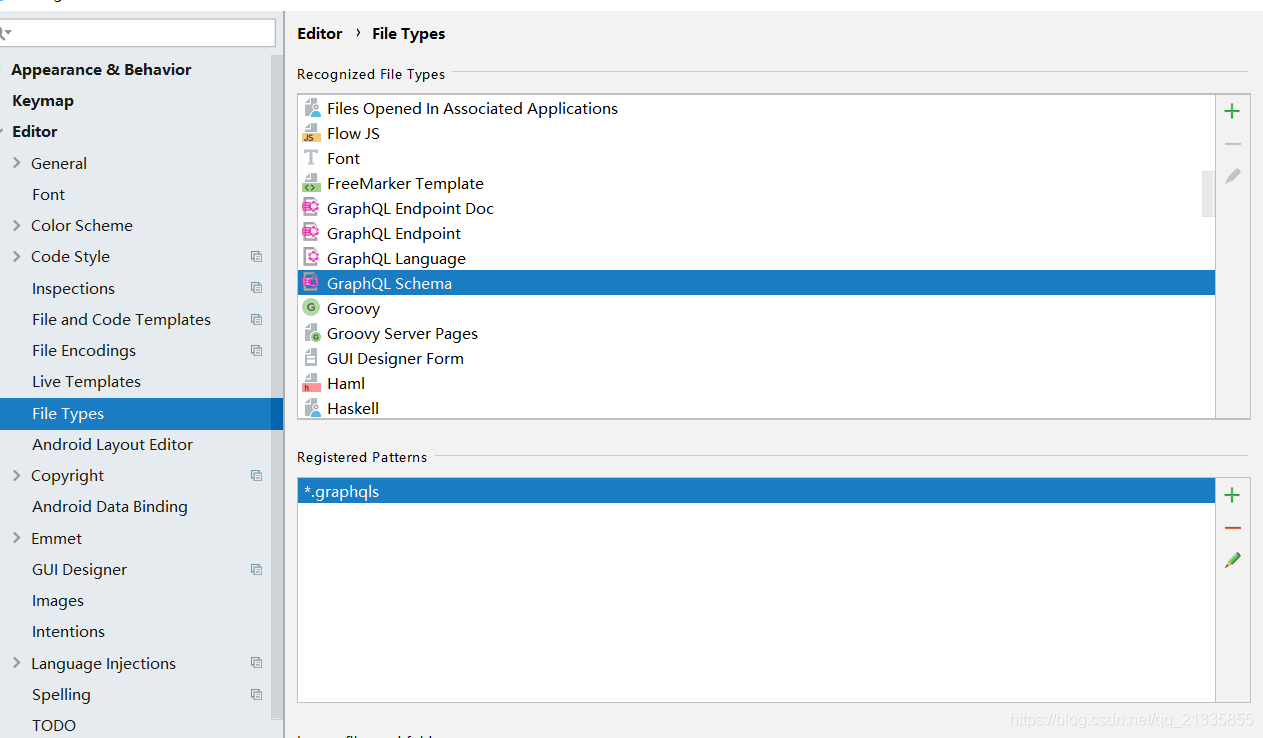Open search history dropdown in settings search
Screen dimensions: 1263x738
tap(6, 33)
